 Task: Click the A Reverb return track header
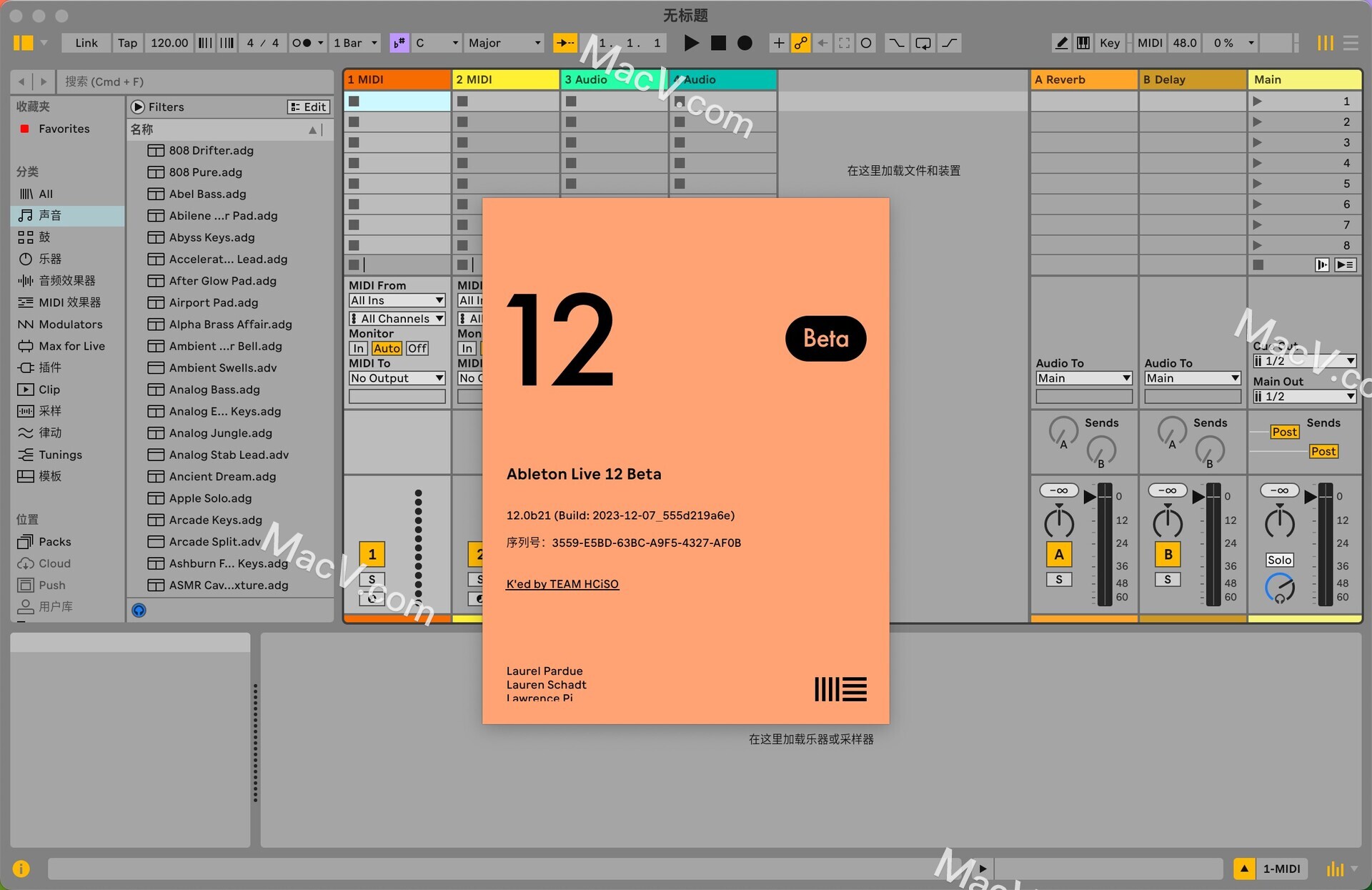click(1084, 79)
